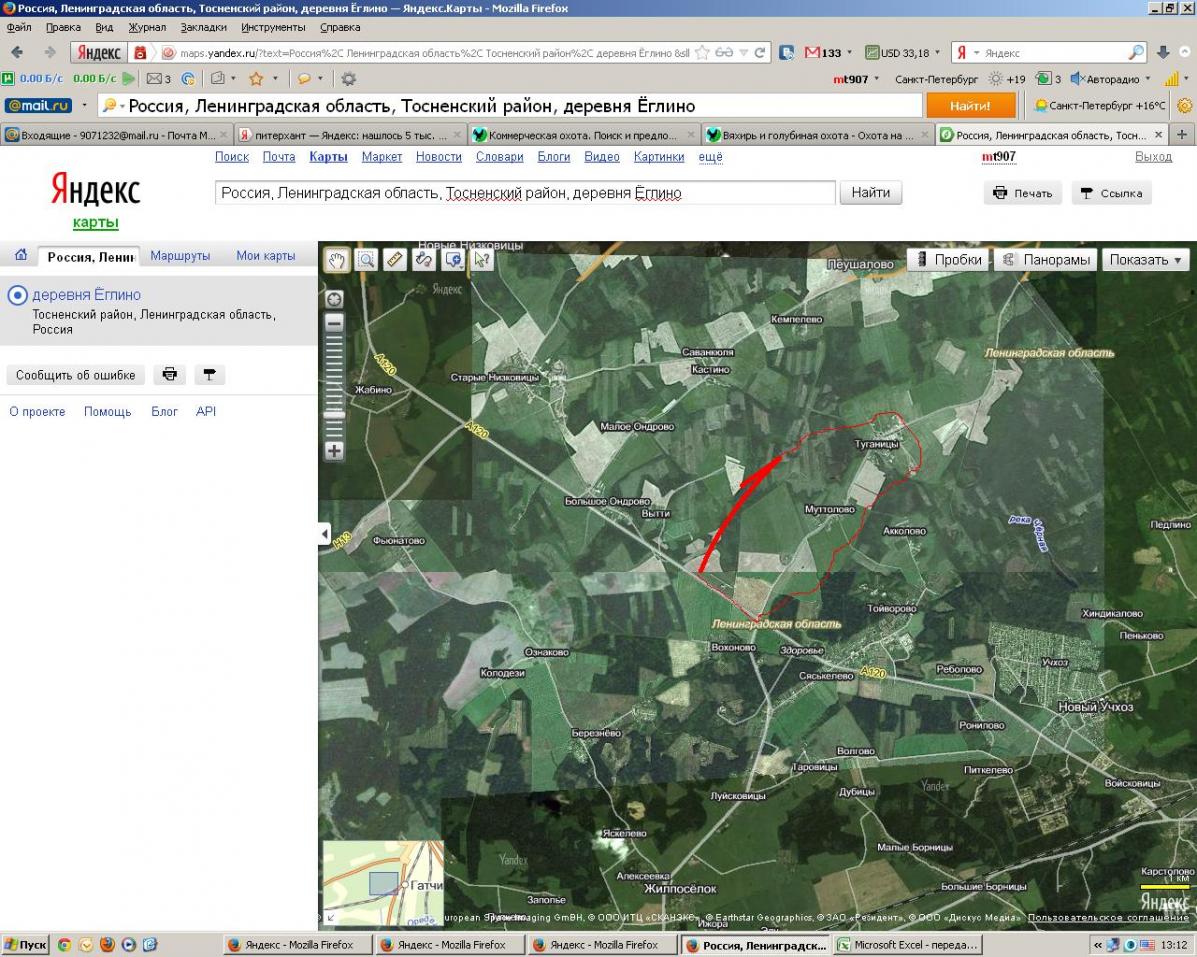Select the ruler distance measurement tool
The height and width of the screenshot is (957, 1197).
[395, 260]
